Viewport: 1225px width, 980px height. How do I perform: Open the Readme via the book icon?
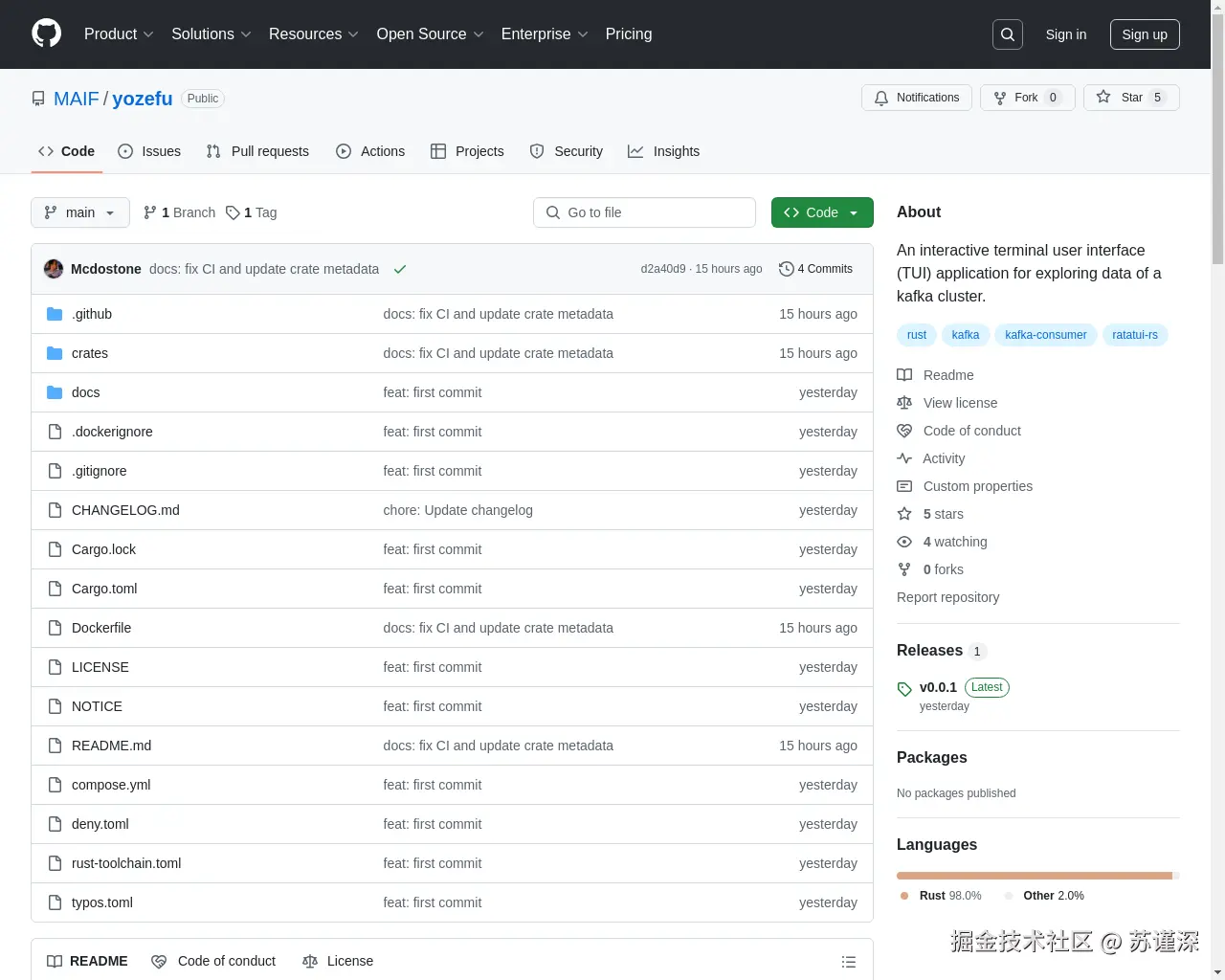pyautogui.click(x=904, y=374)
